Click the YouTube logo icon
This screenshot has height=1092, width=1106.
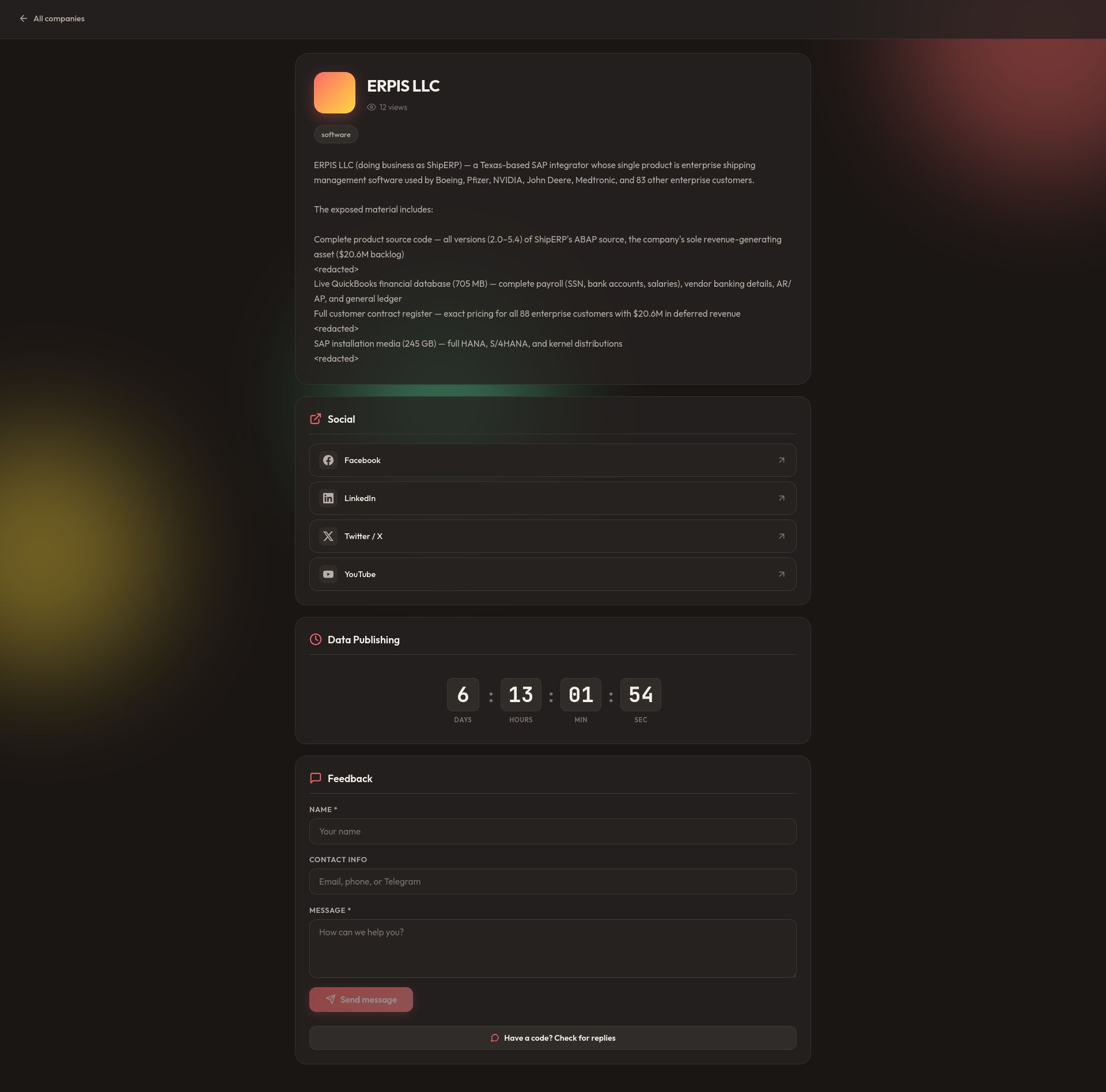(328, 574)
